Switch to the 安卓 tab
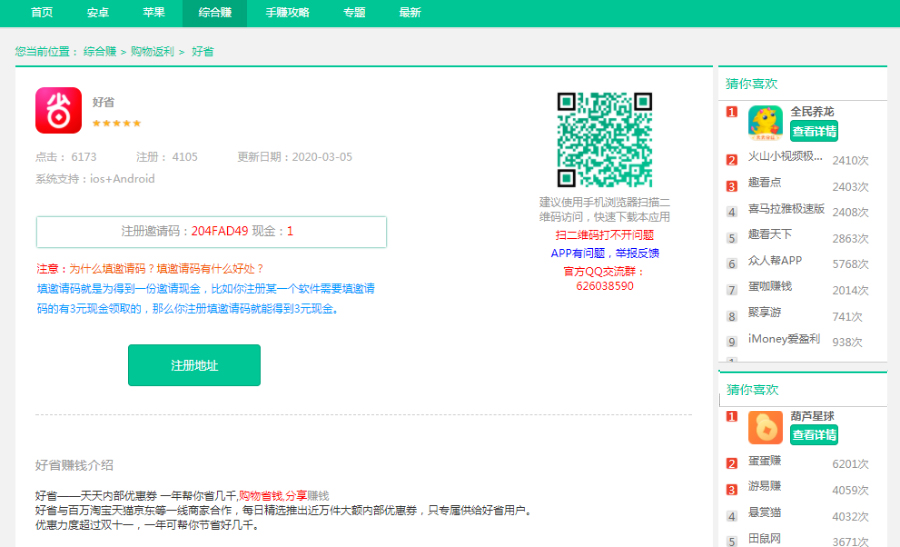Image resolution: width=900 pixels, height=547 pixels. [98, 13]
